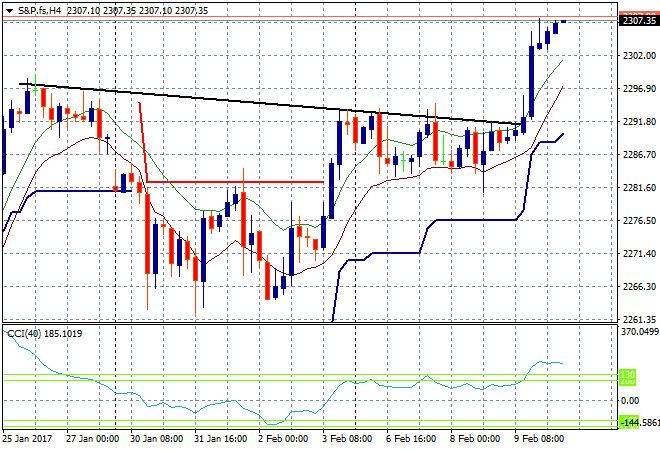Click the 2286.70 price axis label
This screenshot has height=450, width=660.
[639, 154]
